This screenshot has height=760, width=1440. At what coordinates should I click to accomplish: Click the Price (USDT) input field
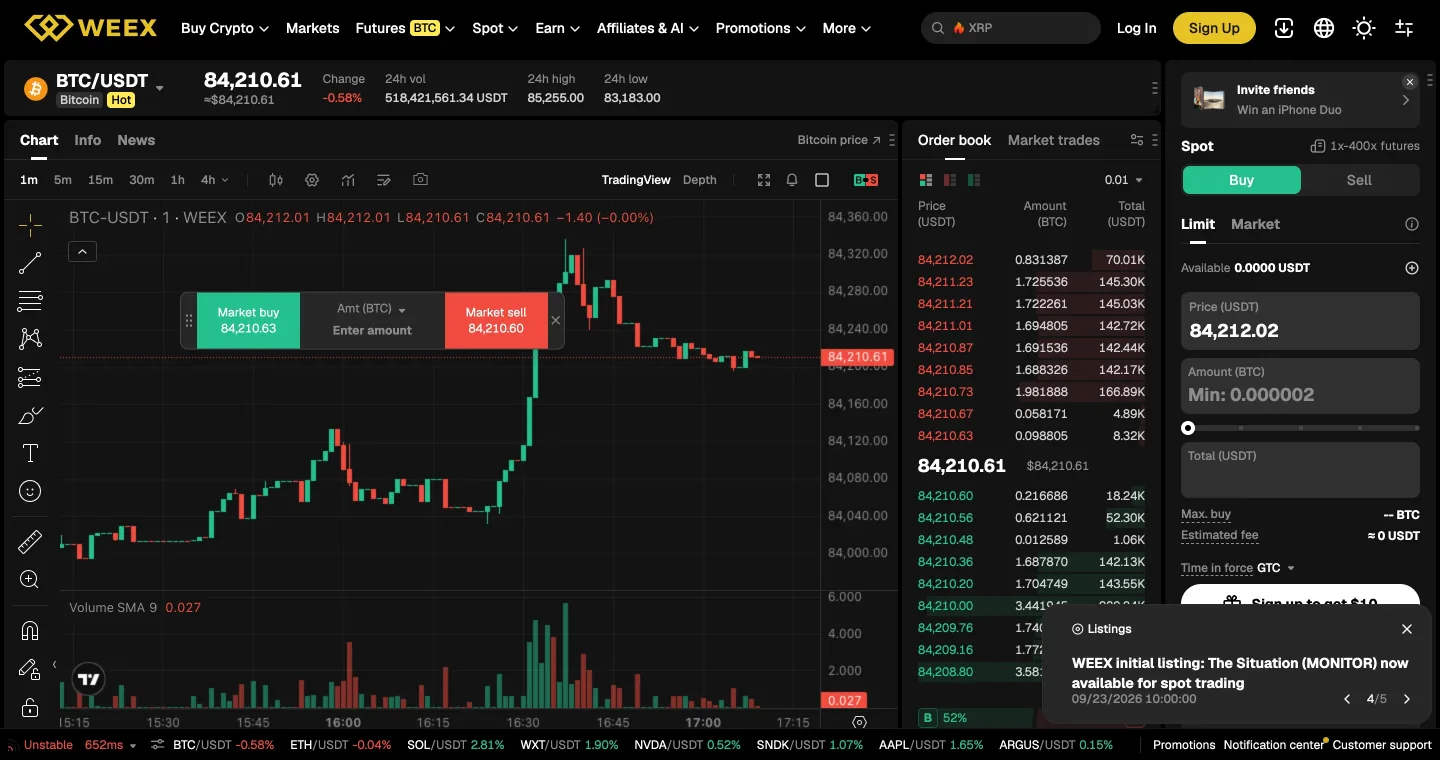(1300, 320)
